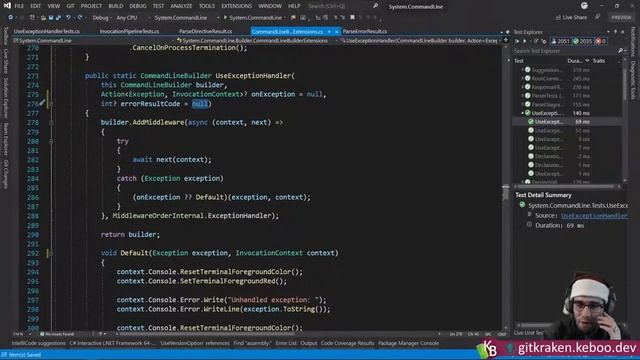This screenshot has height=360, width=640.
Task: Click the feedback icon beside Live Share
Action: click(598, 17)
